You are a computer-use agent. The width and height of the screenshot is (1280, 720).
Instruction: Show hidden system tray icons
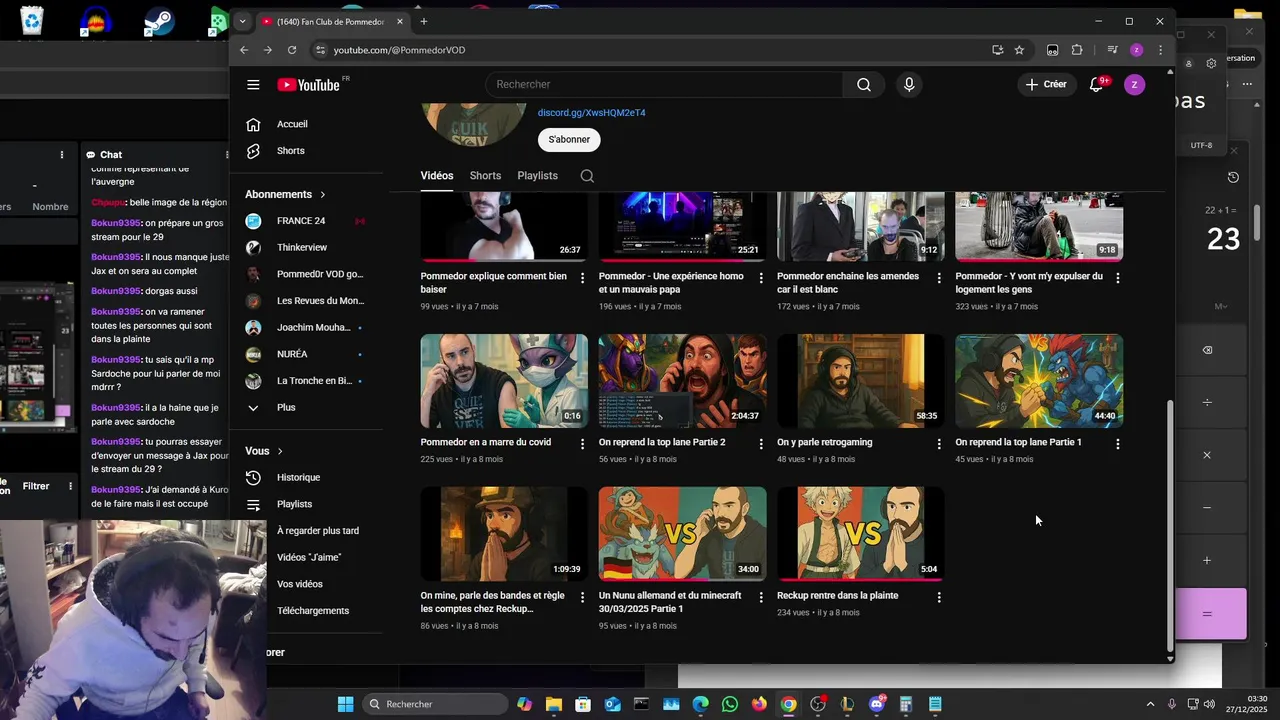tap(1150, 704)
